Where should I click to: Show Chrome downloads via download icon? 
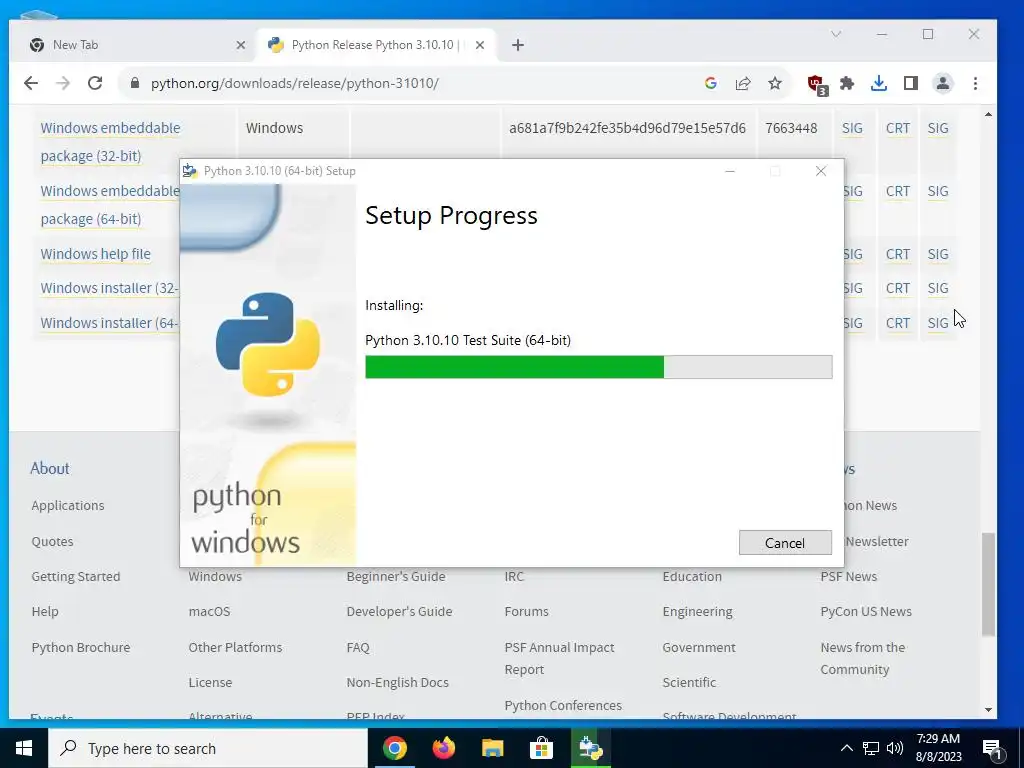(879, 83)
